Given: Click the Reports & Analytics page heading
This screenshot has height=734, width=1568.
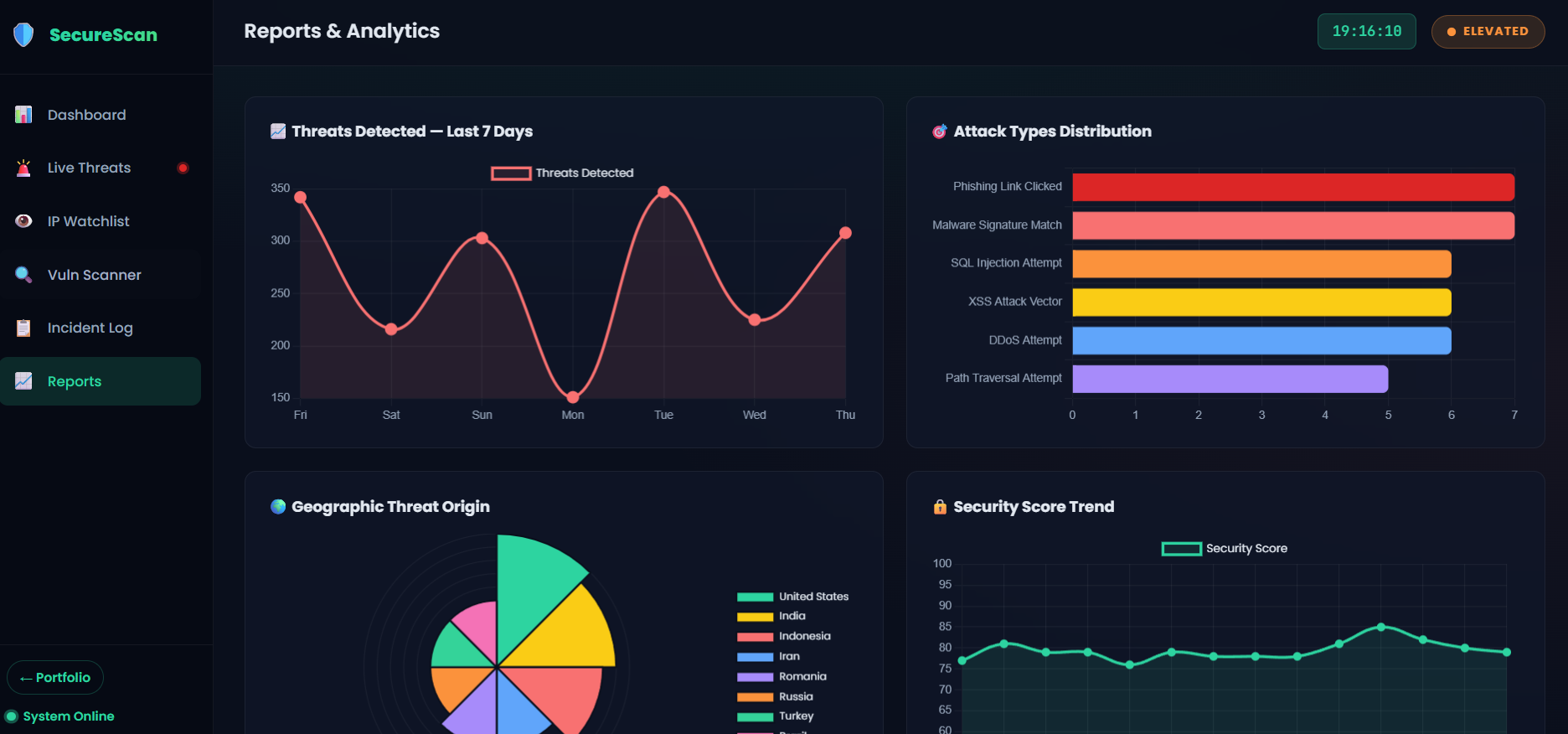Looking at the screenshot, I should tap(342, 31).
